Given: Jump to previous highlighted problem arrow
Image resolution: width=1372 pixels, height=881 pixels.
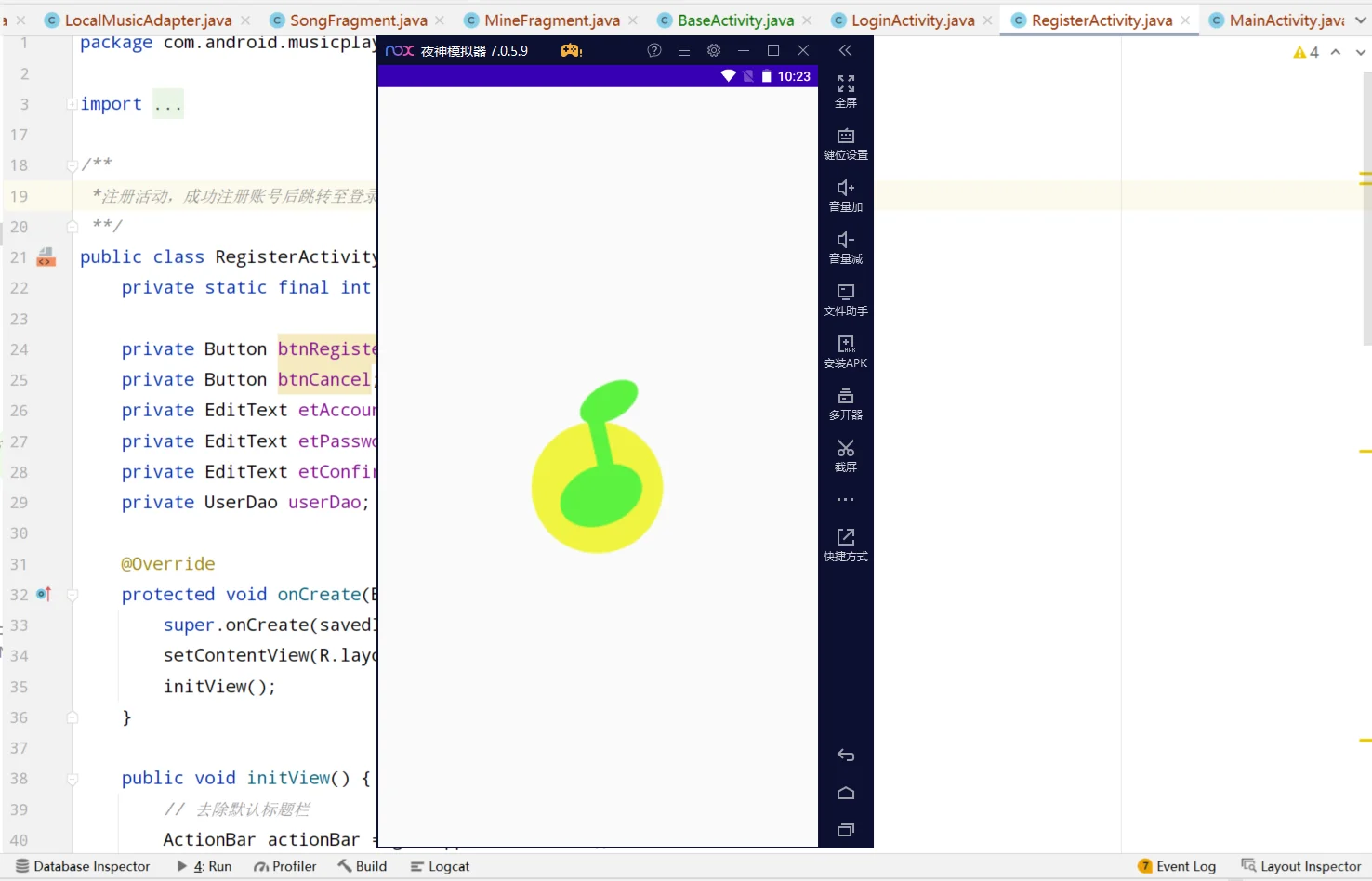Looking at the screenshot, I should 1336,52.
